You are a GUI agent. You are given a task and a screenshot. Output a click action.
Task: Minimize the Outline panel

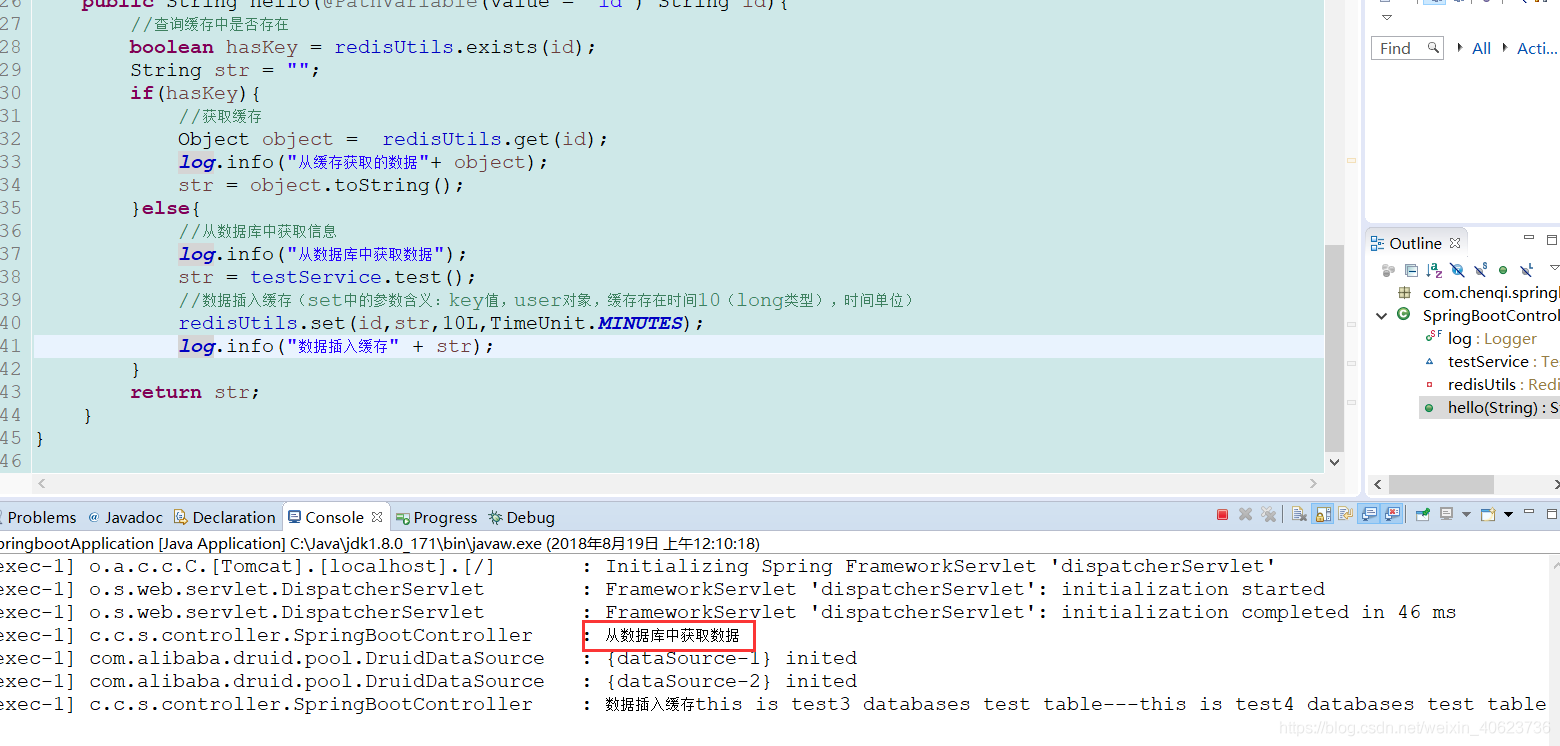(1529, 237)
